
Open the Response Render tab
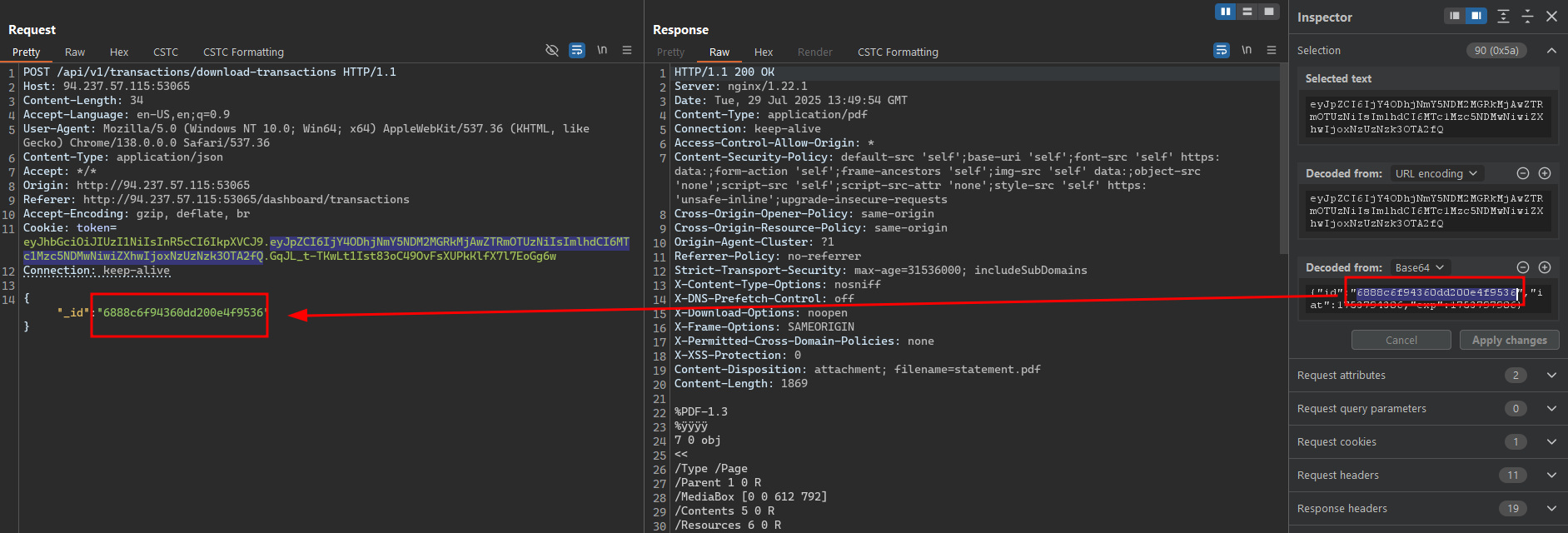(x=814, y=52)
